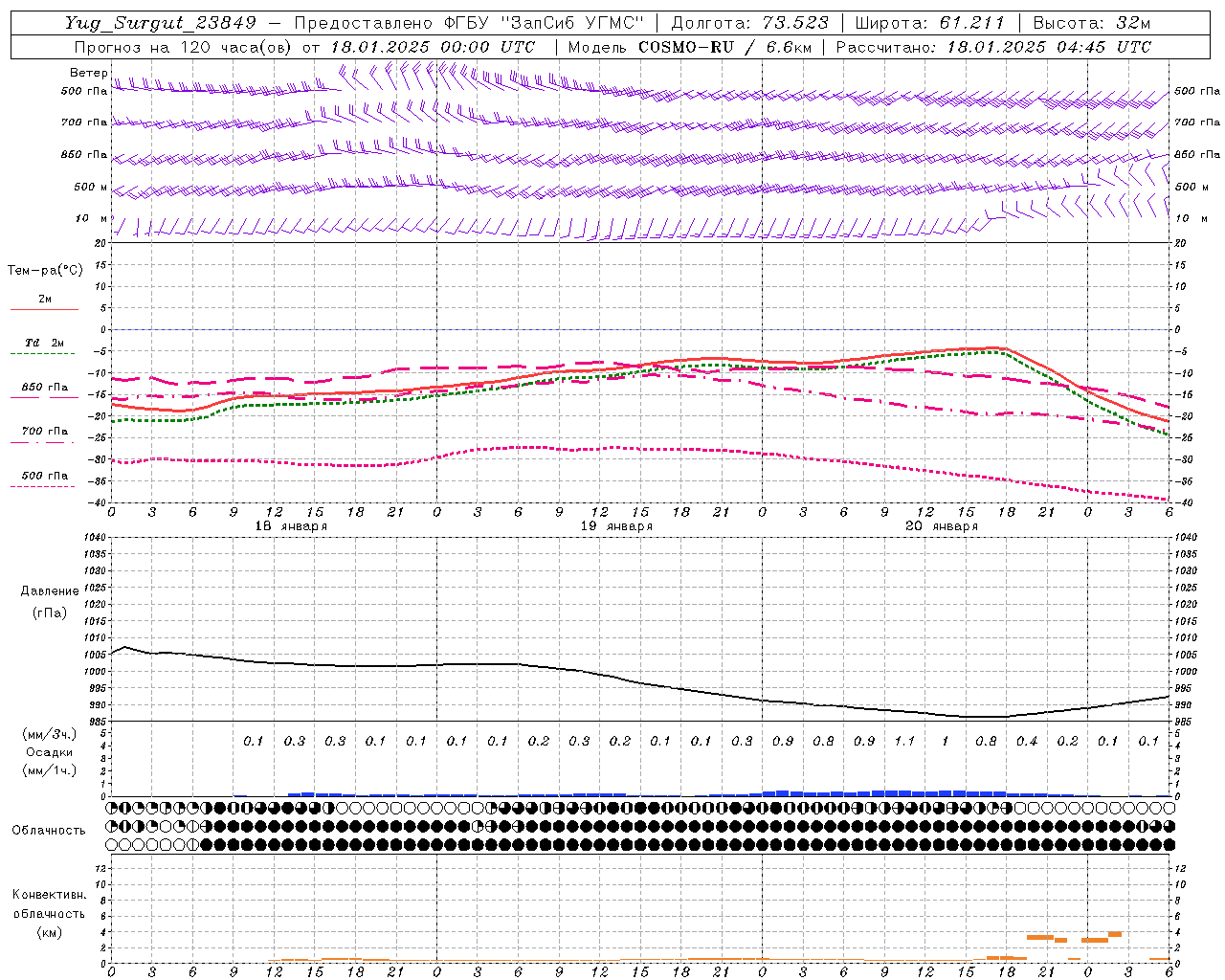This screenshot has width=1225, height=980.
Task: Select the provider text ФГБУ "ЗапСиб УГМС"
Action: 545,23
